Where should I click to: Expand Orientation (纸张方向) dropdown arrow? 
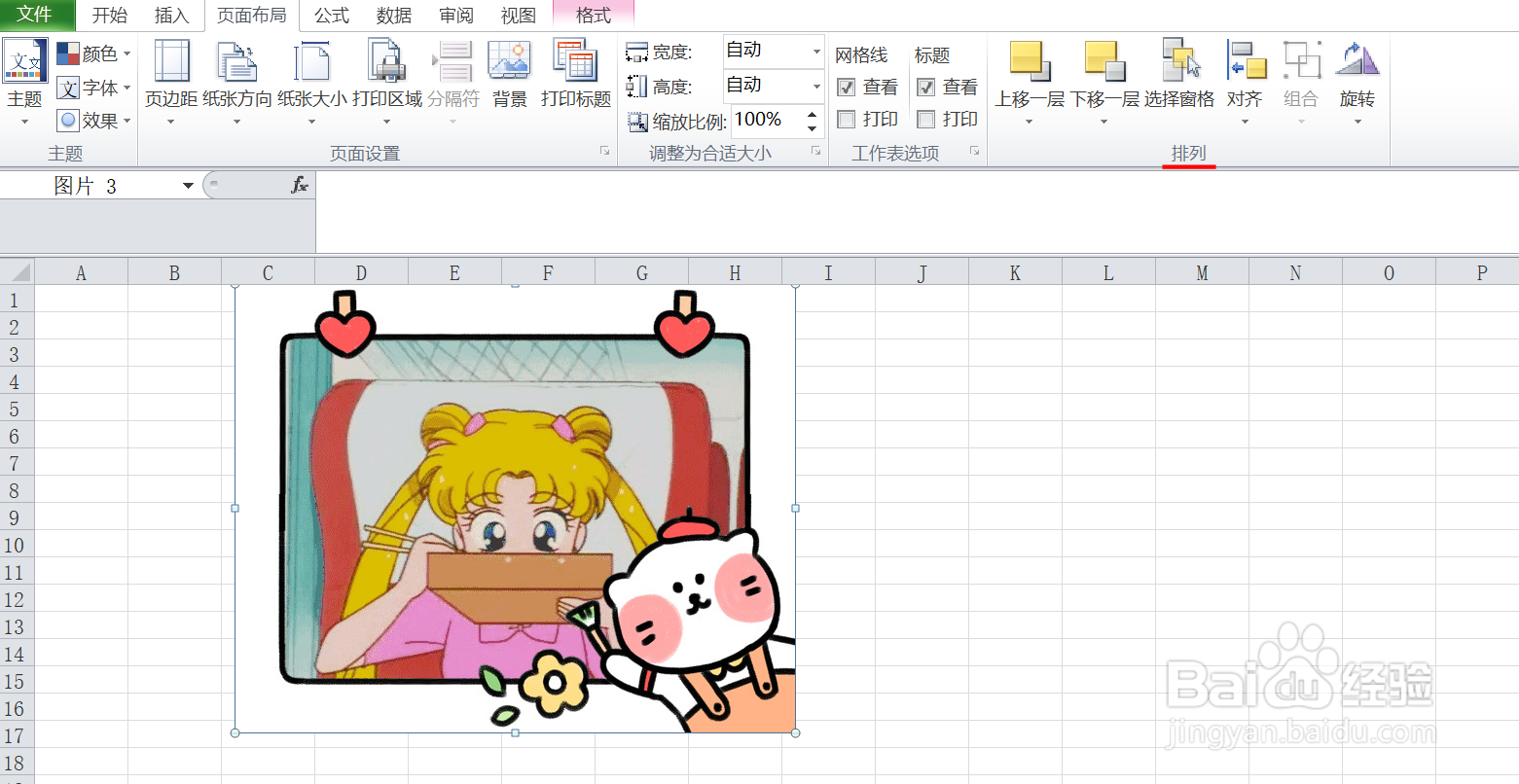coord(236,123)
